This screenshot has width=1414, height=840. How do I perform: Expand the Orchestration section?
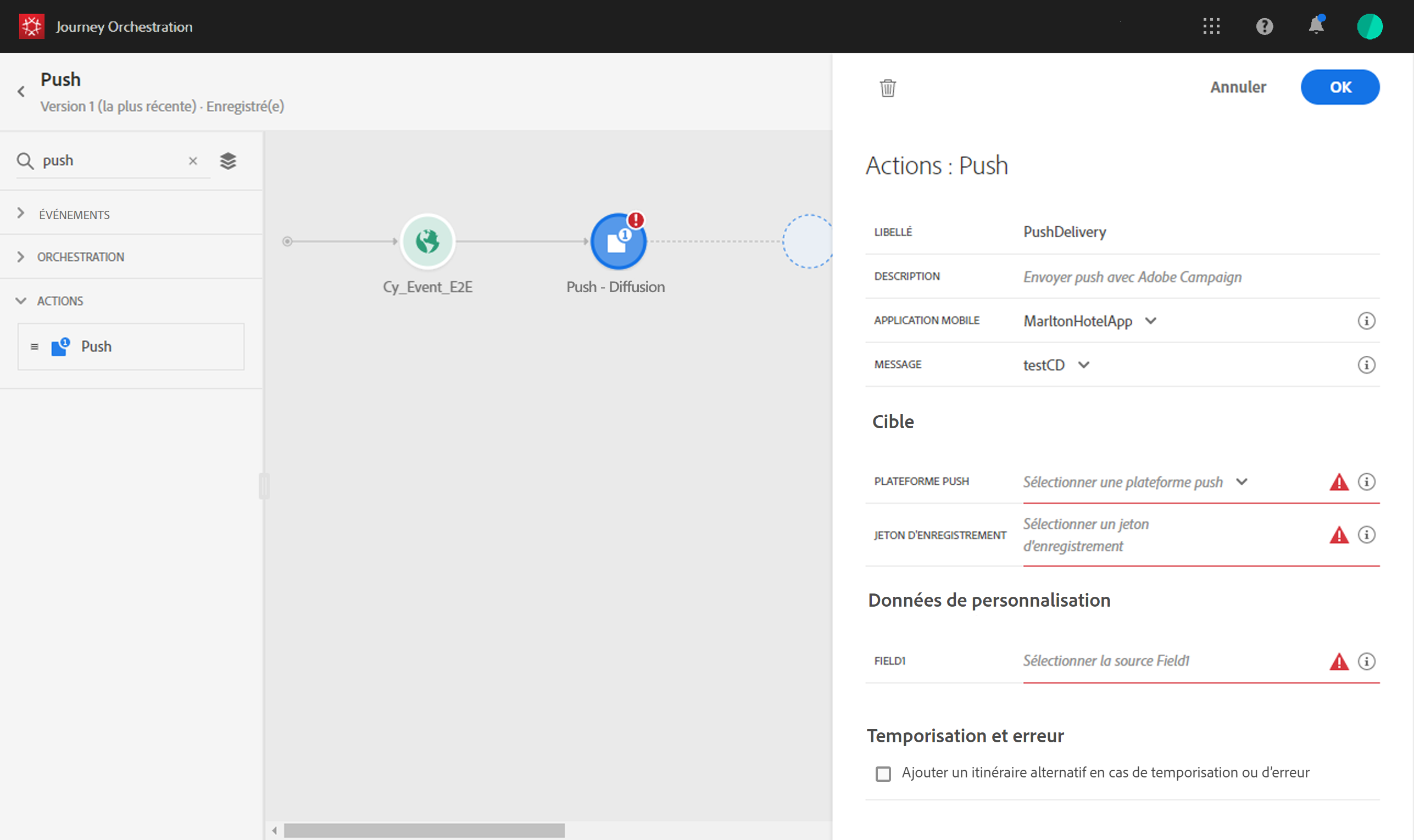(21, 257)
